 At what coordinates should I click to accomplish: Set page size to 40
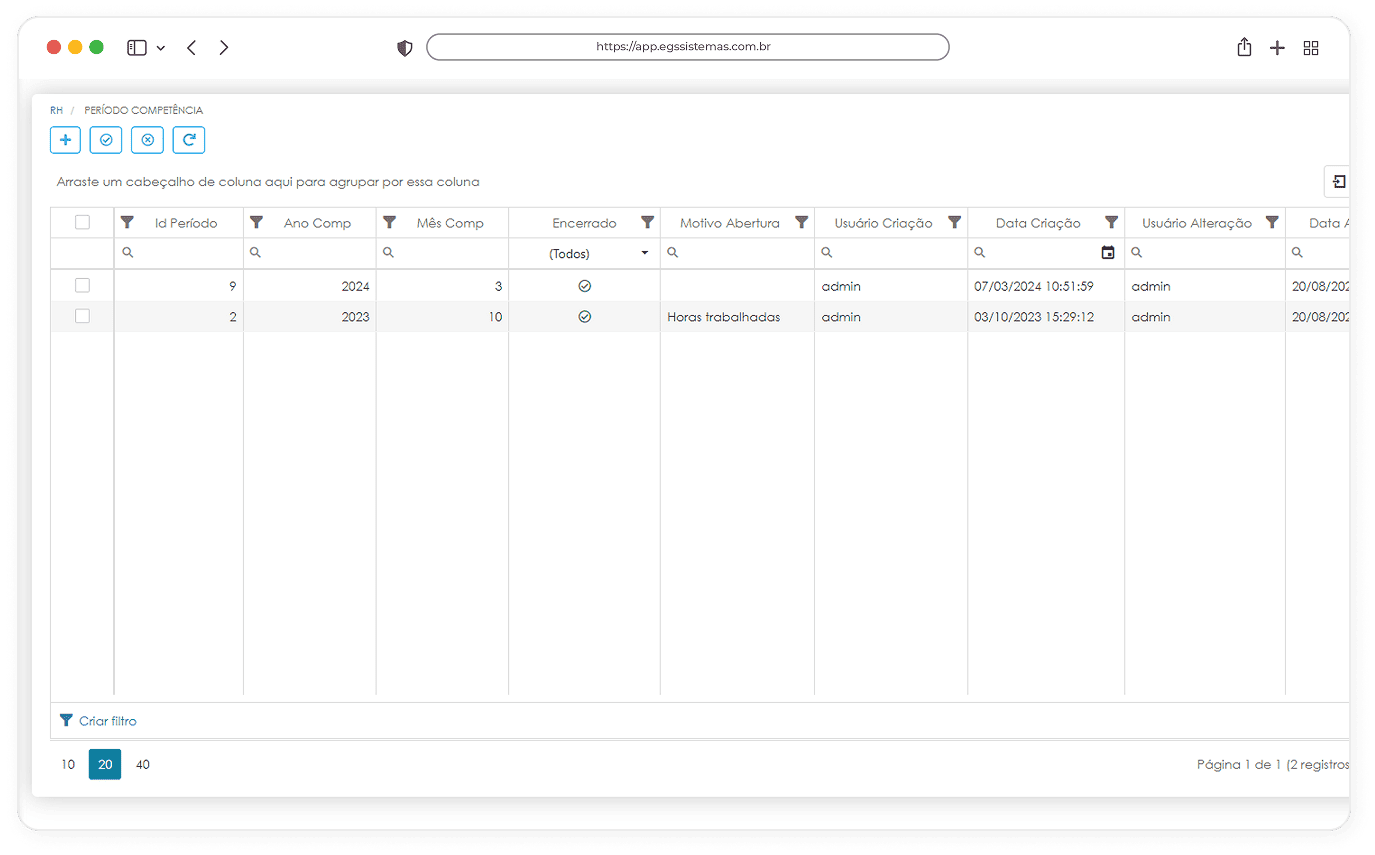(x=143, y=764)
